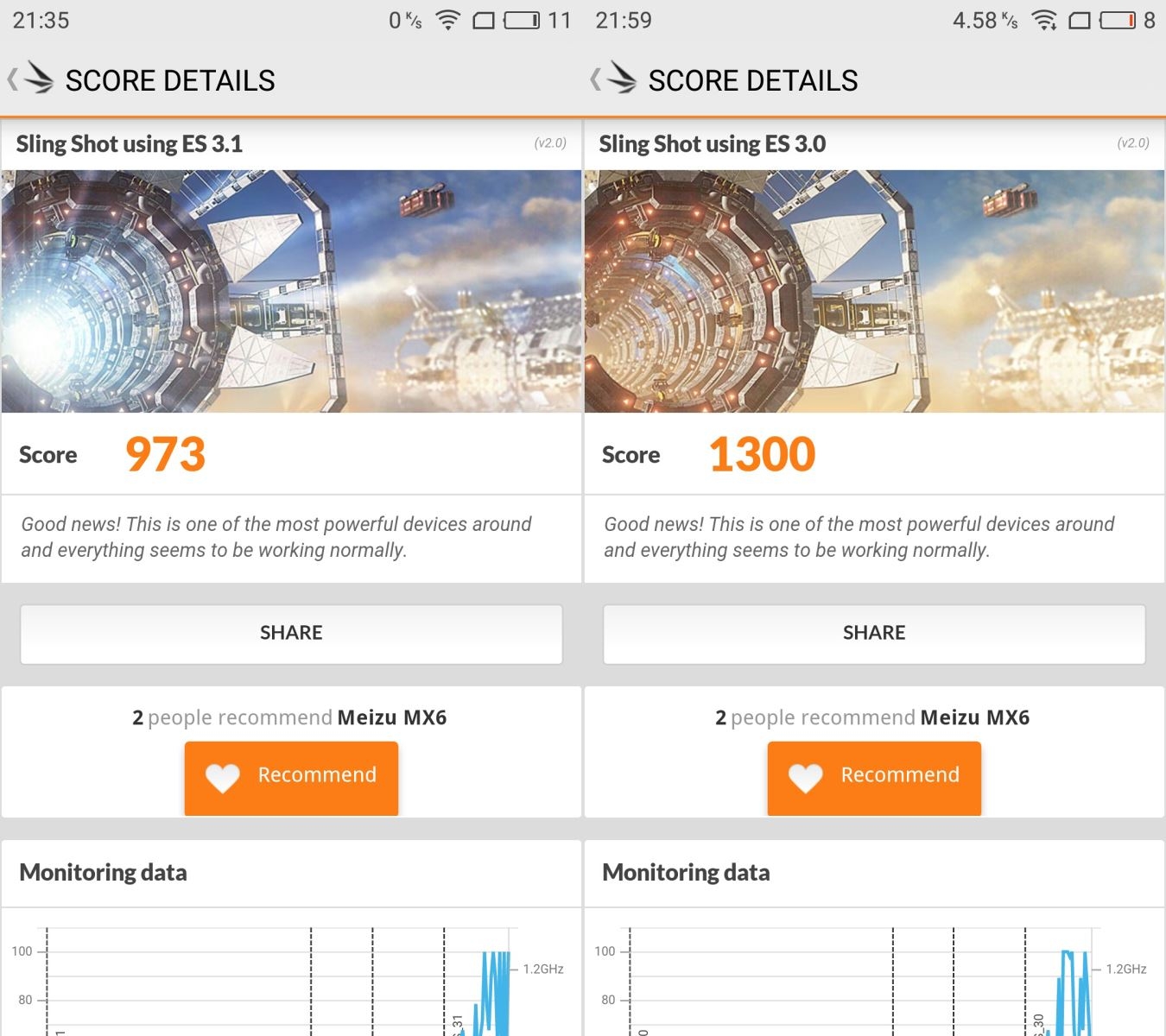Tap the 1300 score value
Image resolution: width=1166 pixels, height=1036 pixels.
click(x=762, y=454)
